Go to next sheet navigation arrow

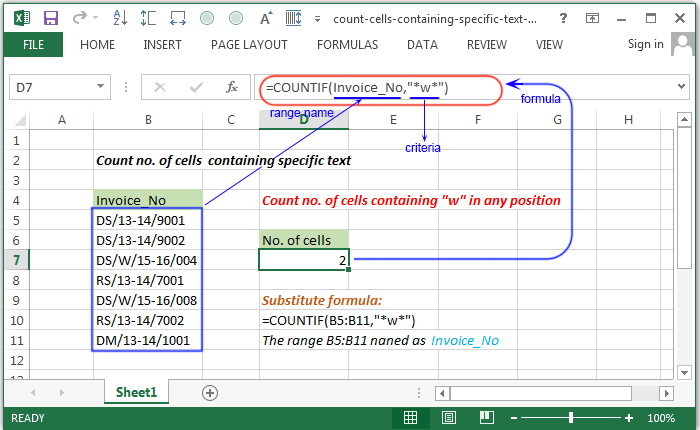[x=62, y=392]
